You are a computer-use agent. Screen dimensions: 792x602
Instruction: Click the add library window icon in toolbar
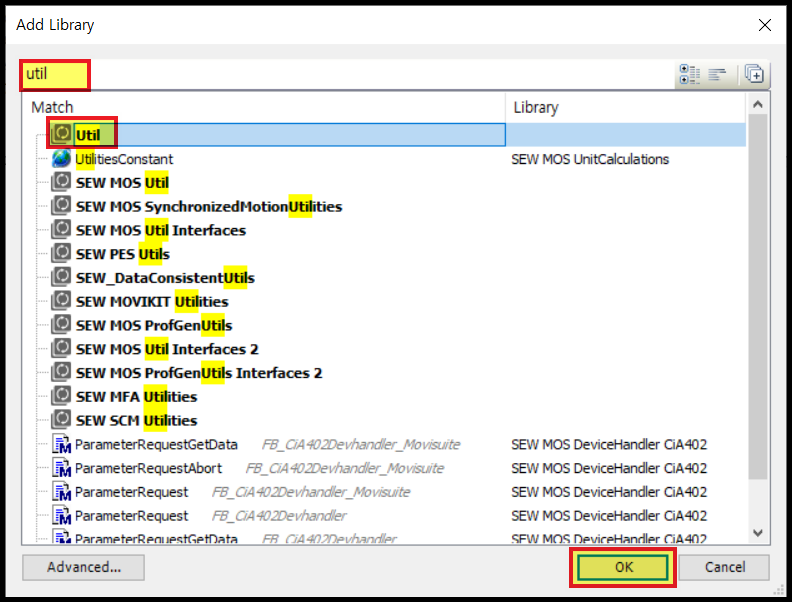(754, 75)
